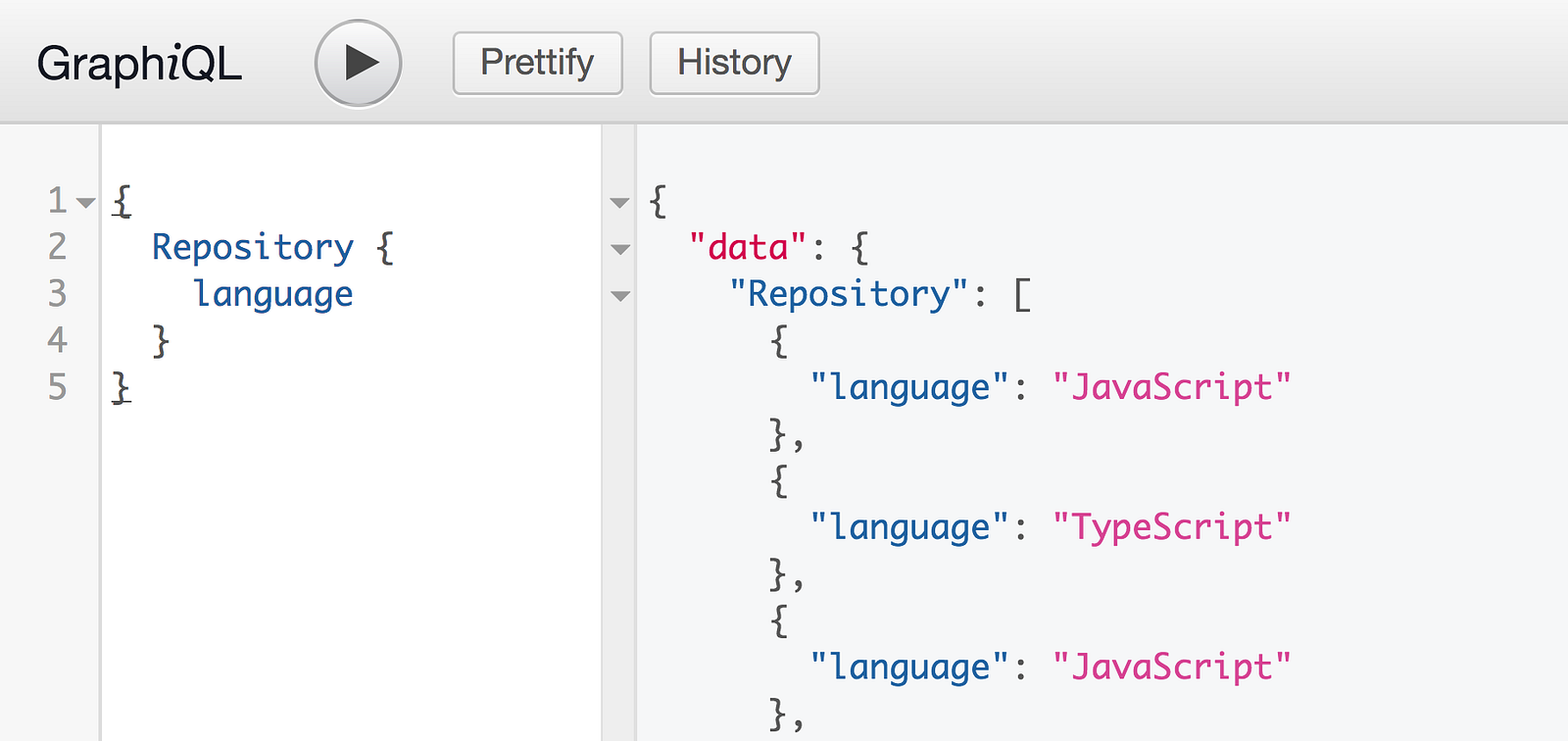Click the "data" key in the results
Image resolution: width=1568 pixels, height=741 pixels.
pyautogui.click(x=749, y=247)
